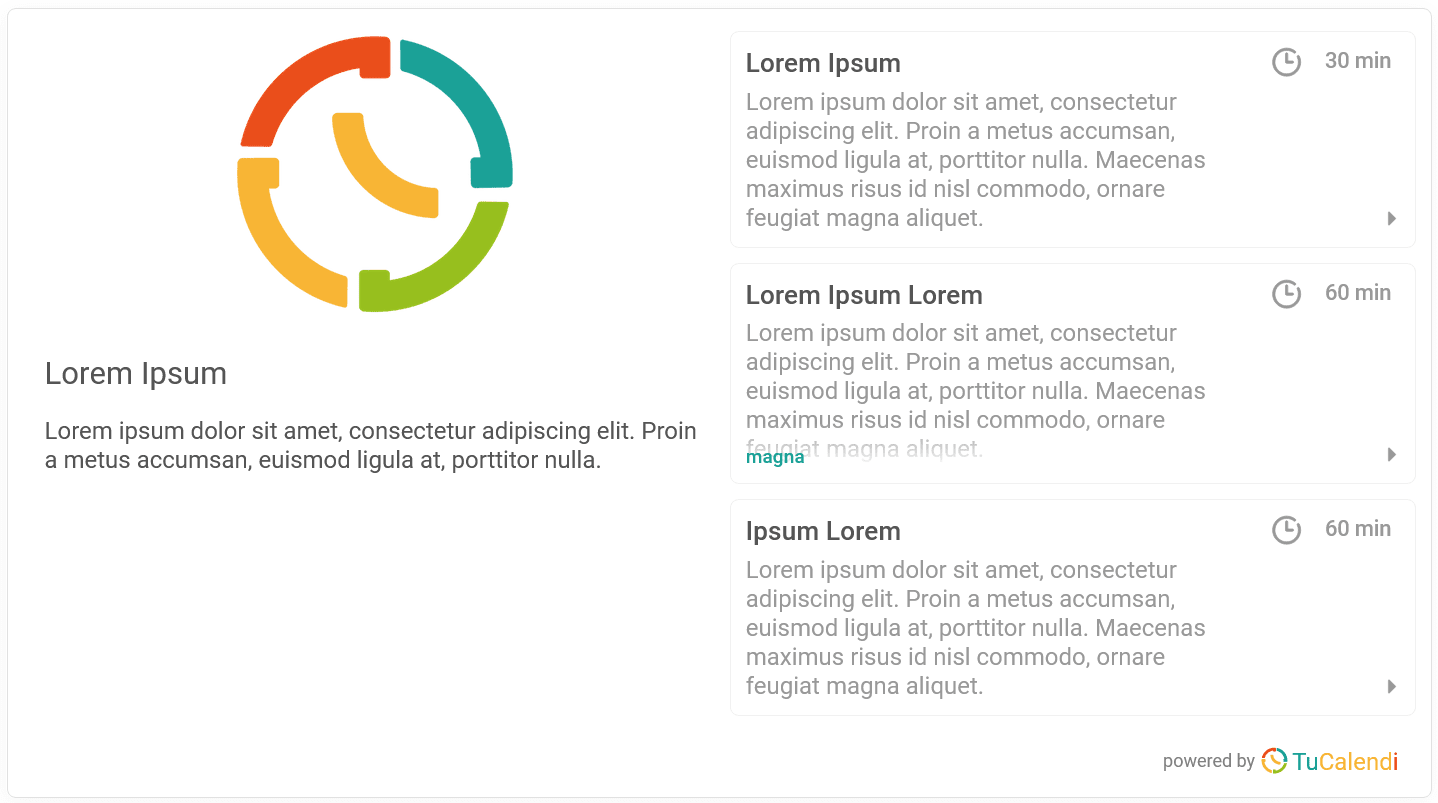Click 60 min in Lorem Ipsum Lorem card
1438x803 pixels.
(x=1358, y=293)
